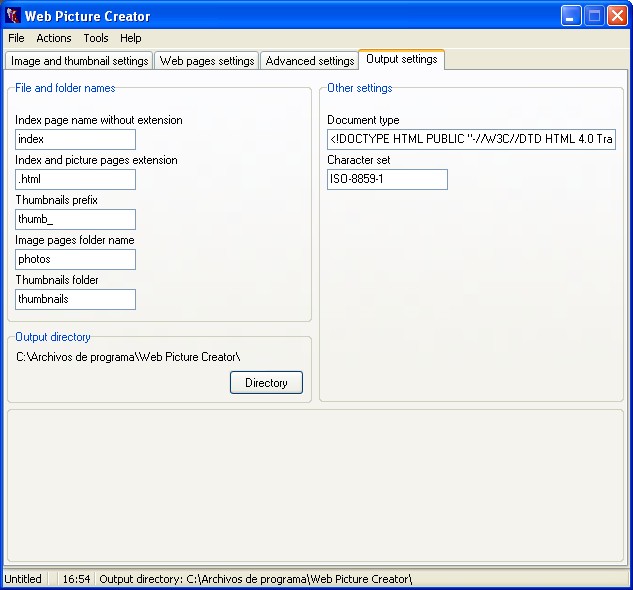This screenshot has height=590, width=633.
Task: Open the Actions menu
Action: click(x=54, y=38)
